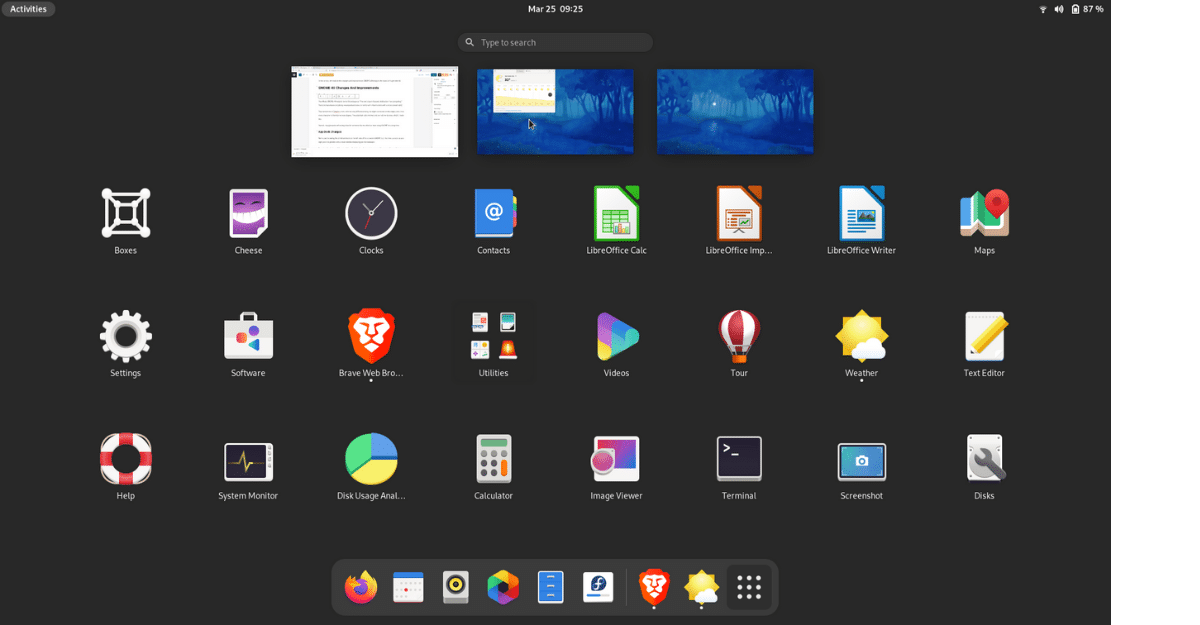
Task: Open the LibreOffice Calc app
Action: click(616, 212)
